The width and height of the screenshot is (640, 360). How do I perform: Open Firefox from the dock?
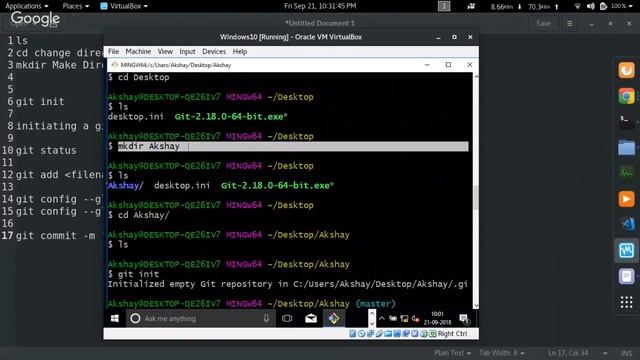626,70
